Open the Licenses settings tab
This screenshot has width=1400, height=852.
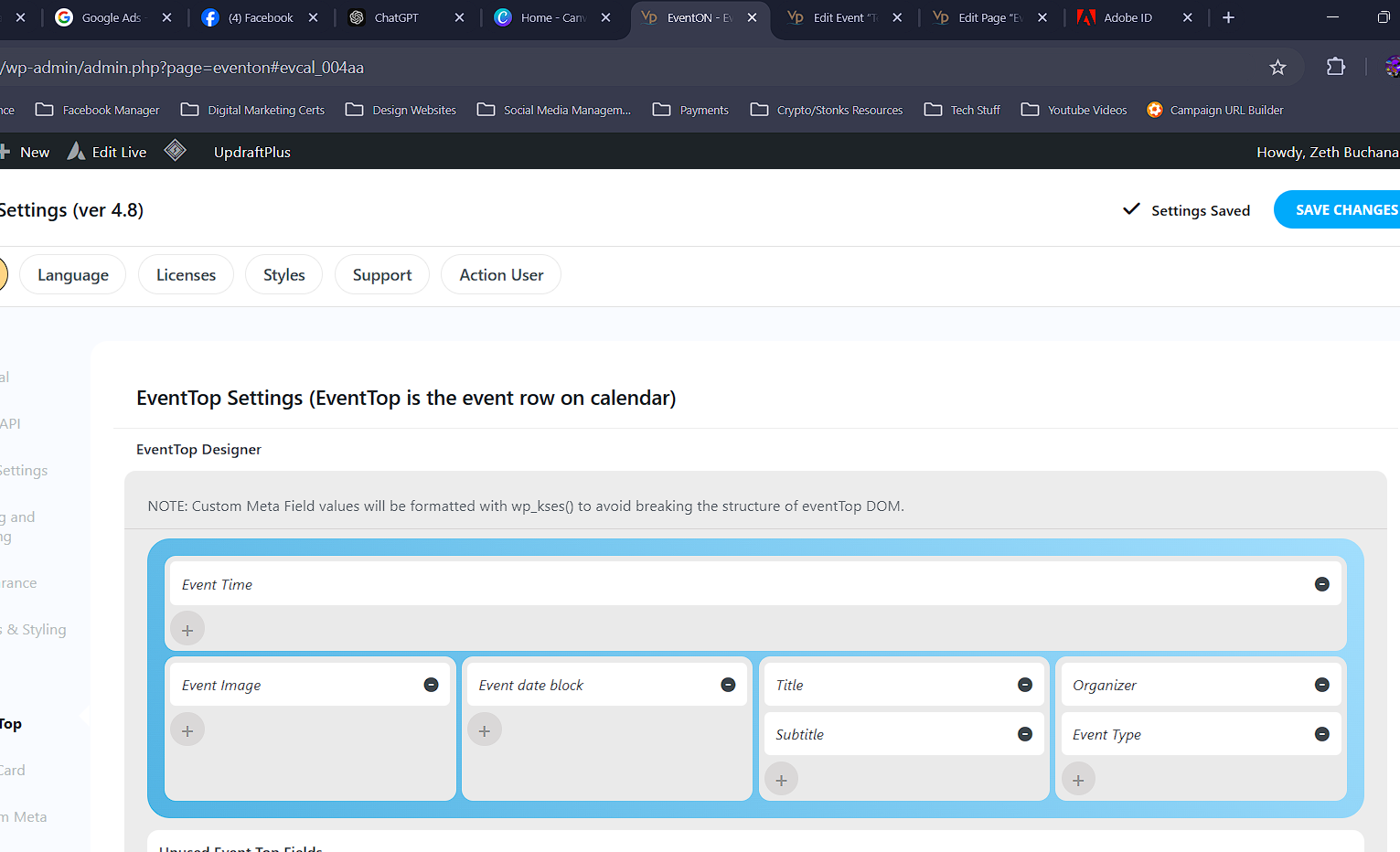186,274
